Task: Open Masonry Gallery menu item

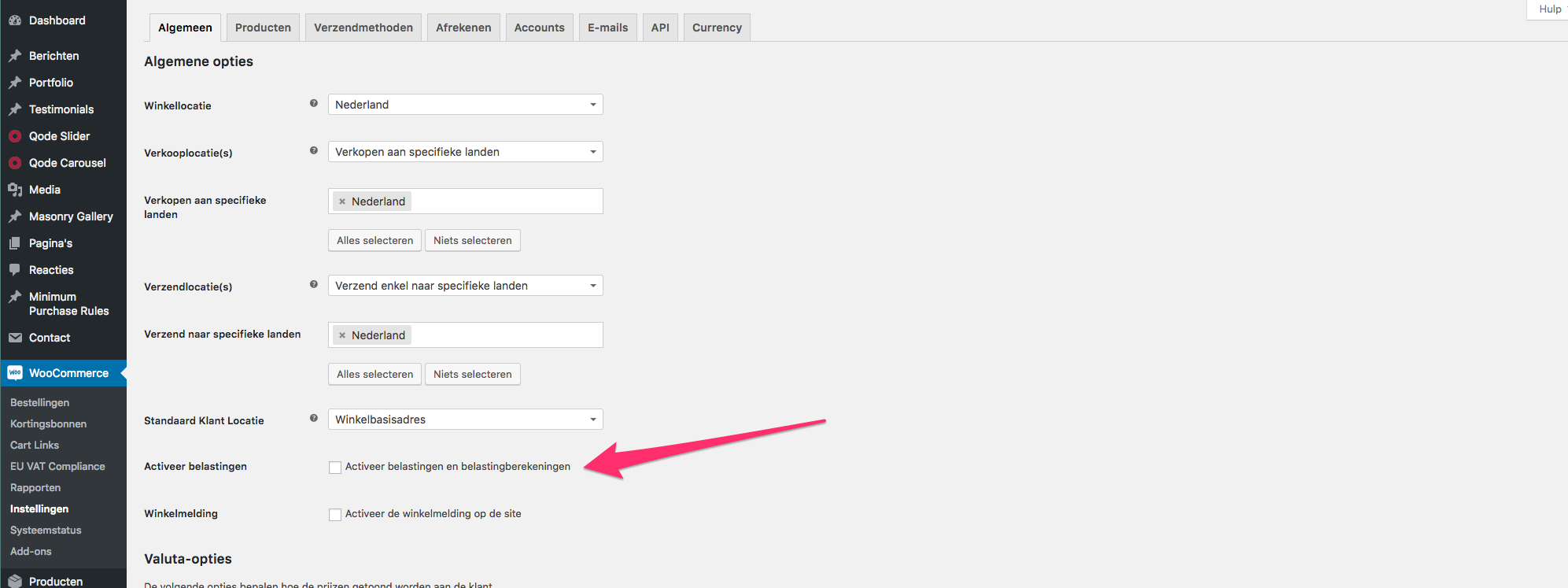Action: (63, 216)
